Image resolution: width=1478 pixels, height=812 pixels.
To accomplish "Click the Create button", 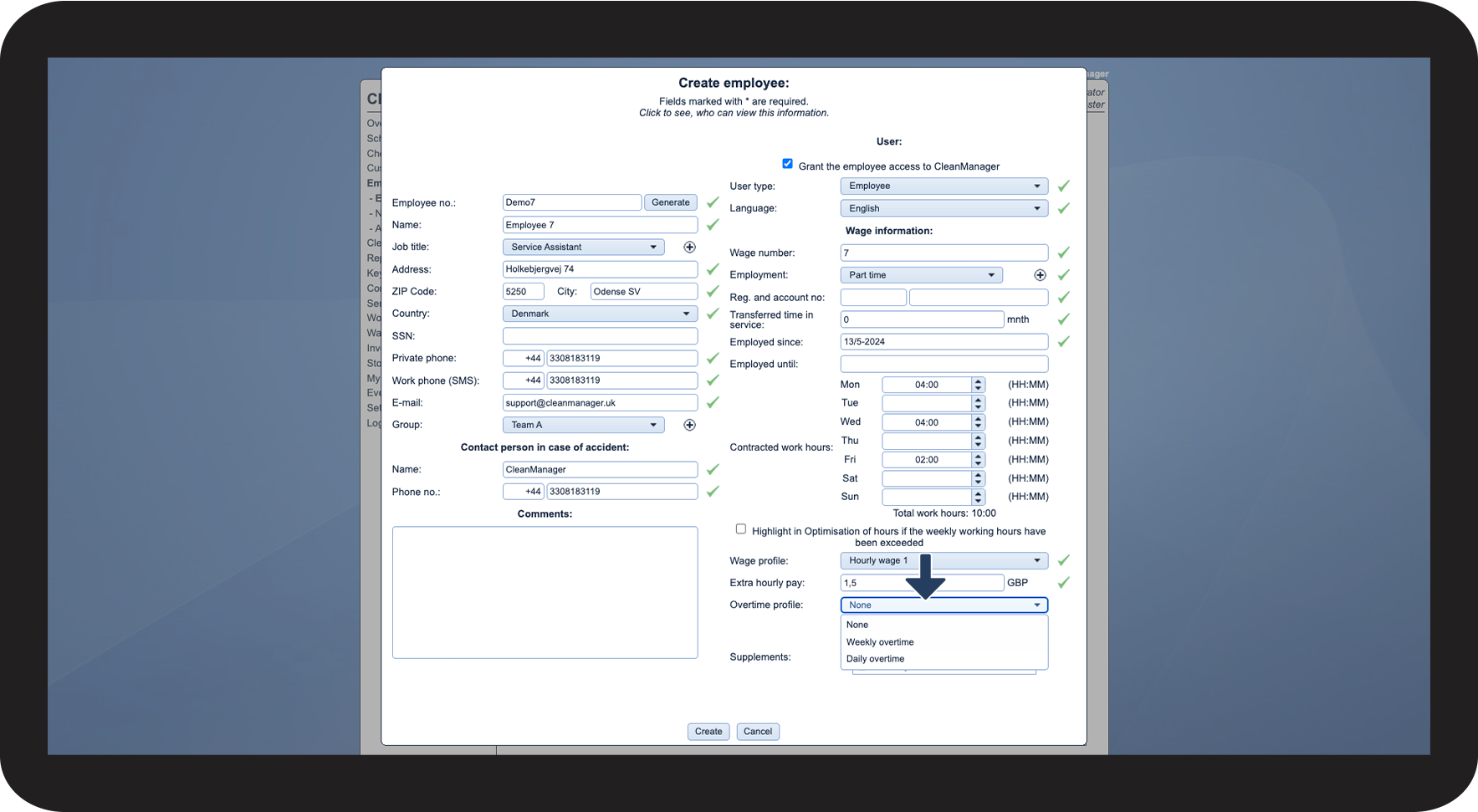I will [708, 732].
